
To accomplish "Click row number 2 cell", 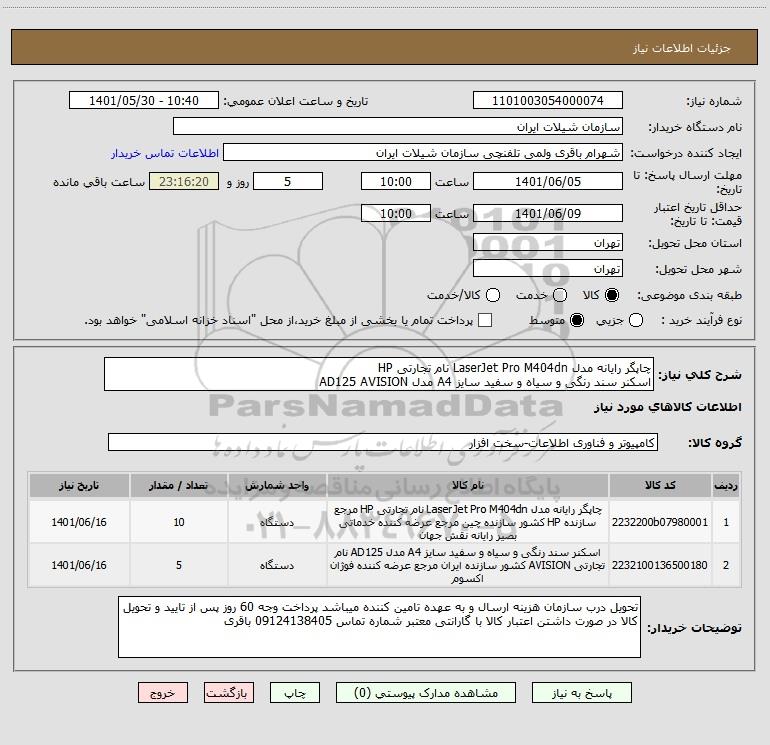I will pos(726,565).
